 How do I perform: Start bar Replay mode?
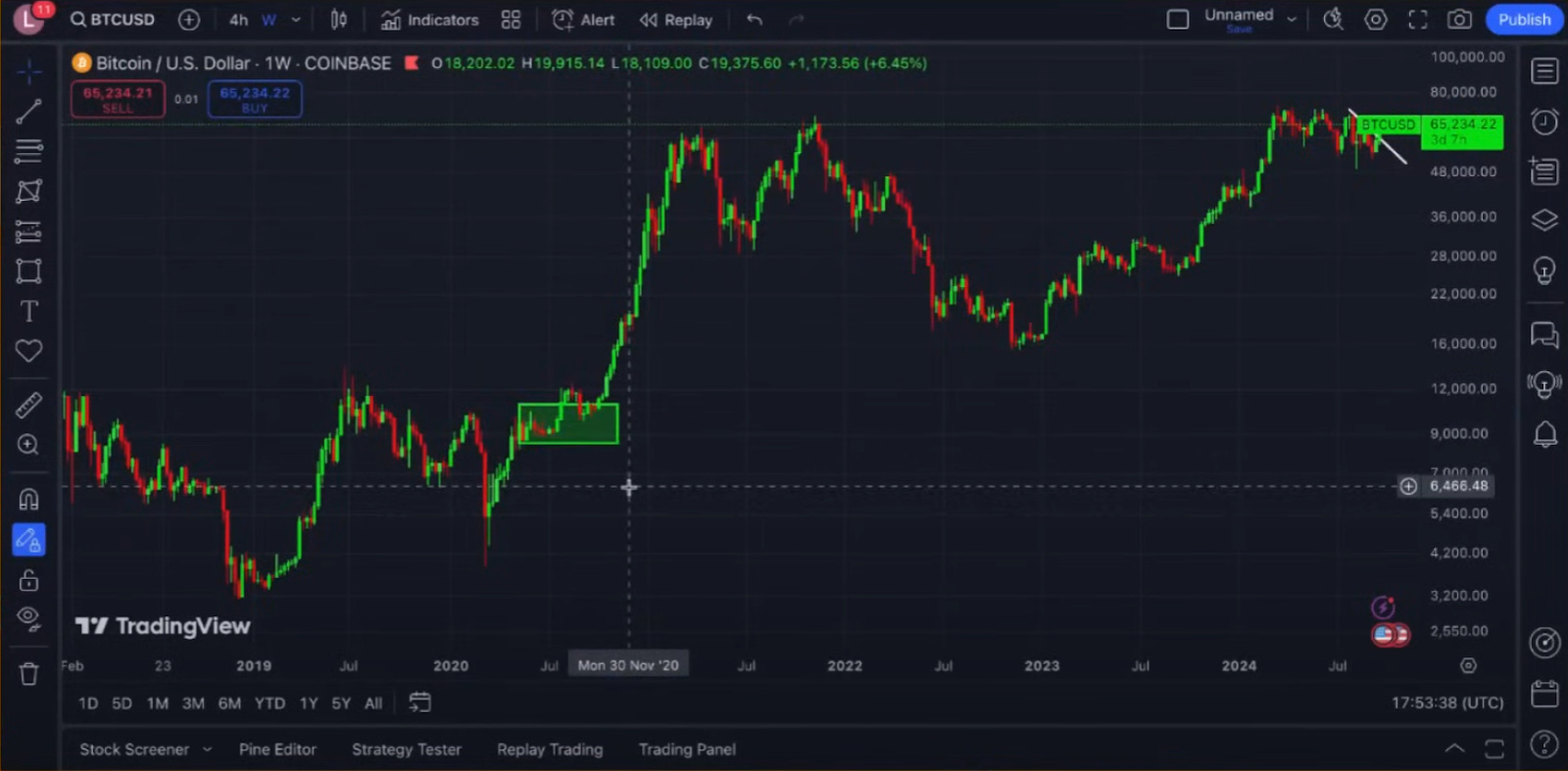click(x=675, y=20)
